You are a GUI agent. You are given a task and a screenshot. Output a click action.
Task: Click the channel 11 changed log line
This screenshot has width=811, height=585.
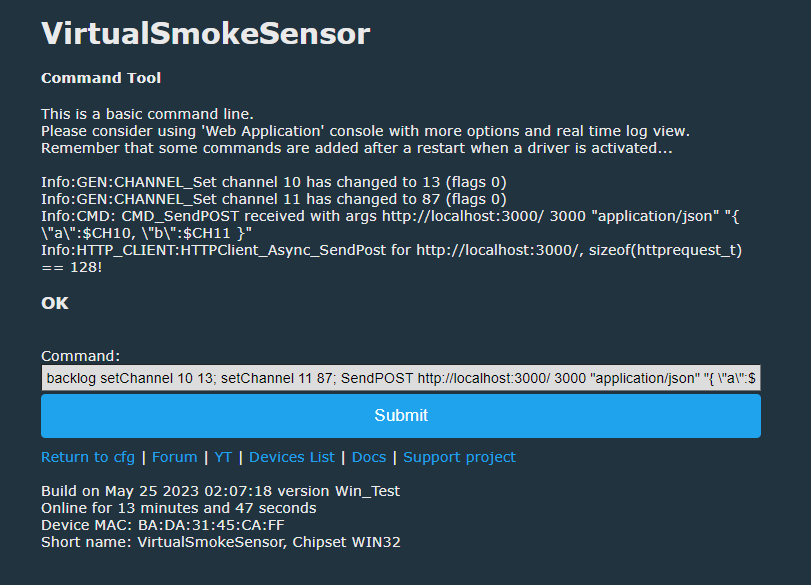click(x=273, y=199)
